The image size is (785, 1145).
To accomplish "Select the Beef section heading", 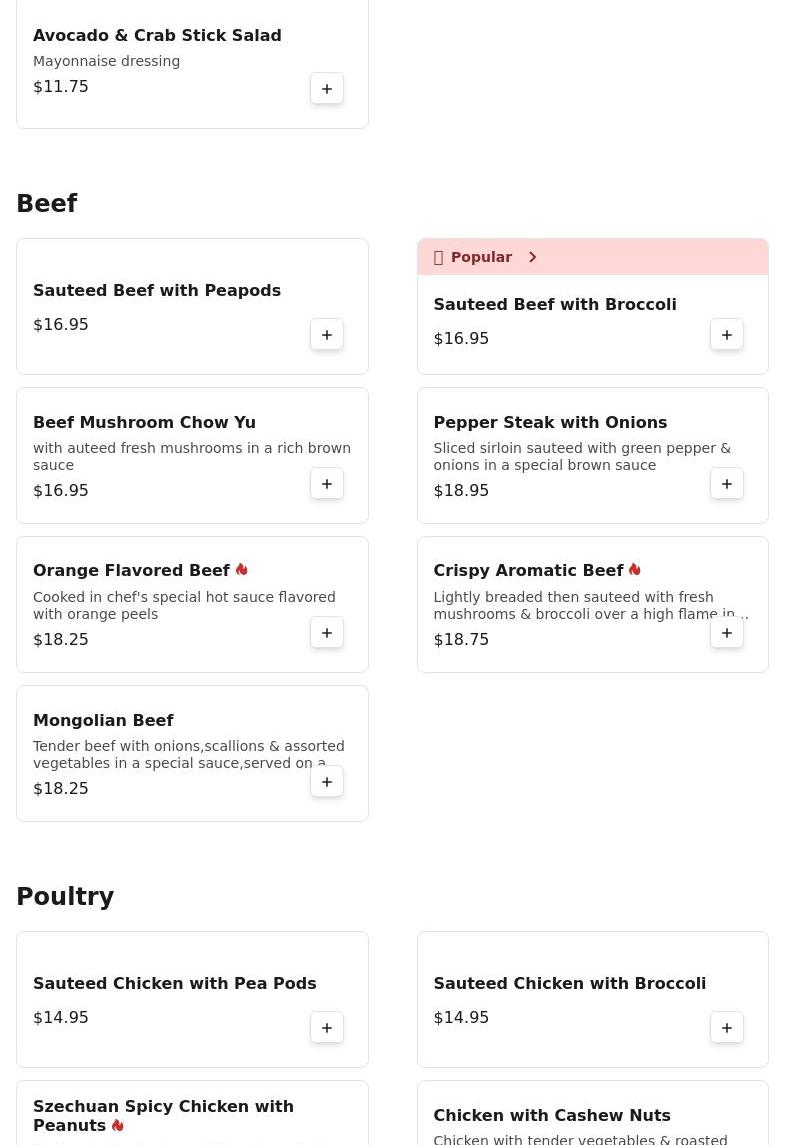I will [x=47, y=204].
